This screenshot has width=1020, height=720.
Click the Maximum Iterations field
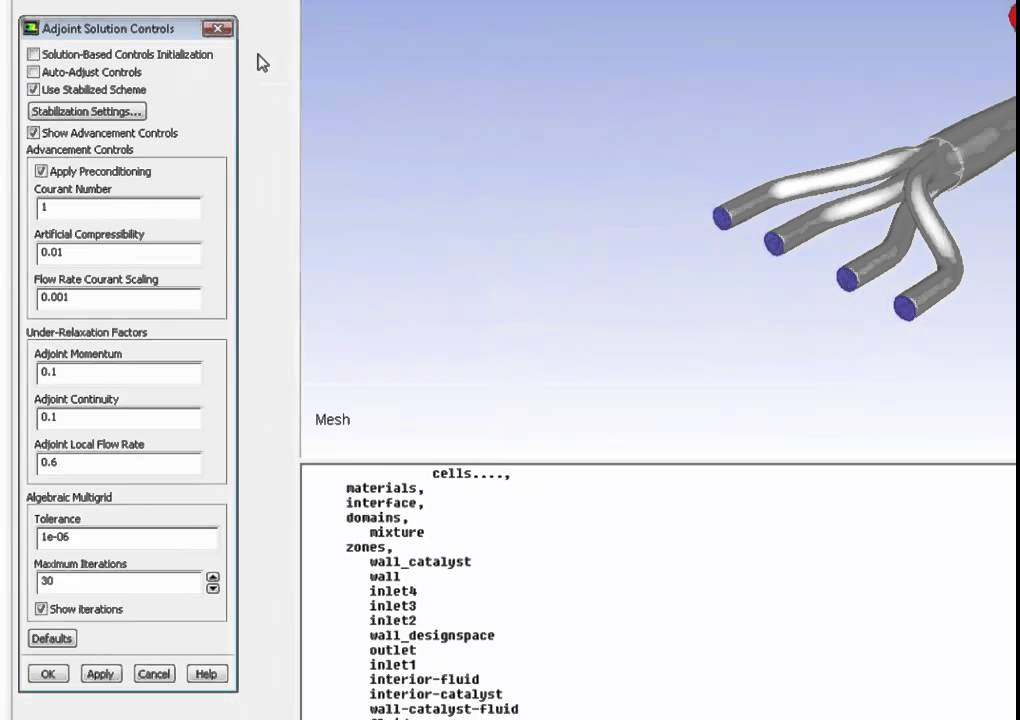[x=120, y=581]
